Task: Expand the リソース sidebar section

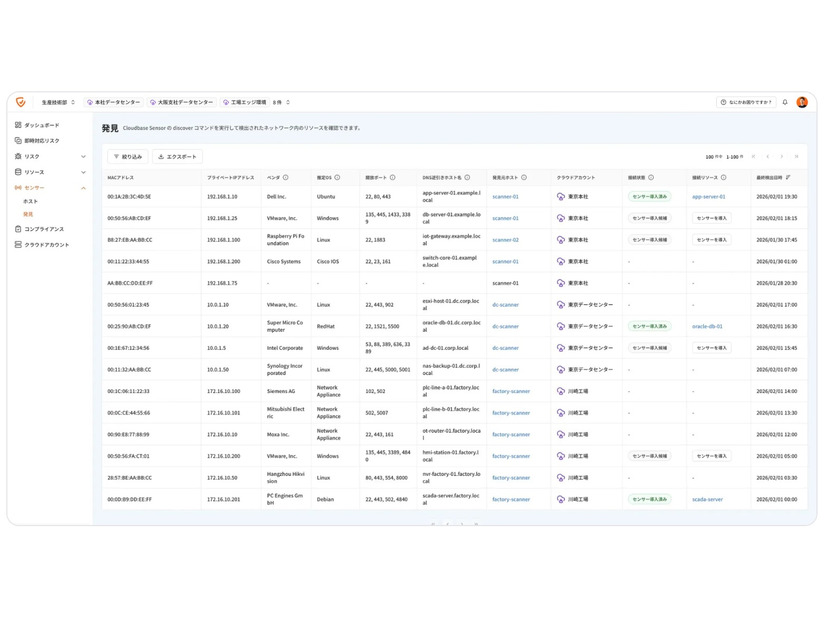Action: point(83,172)
